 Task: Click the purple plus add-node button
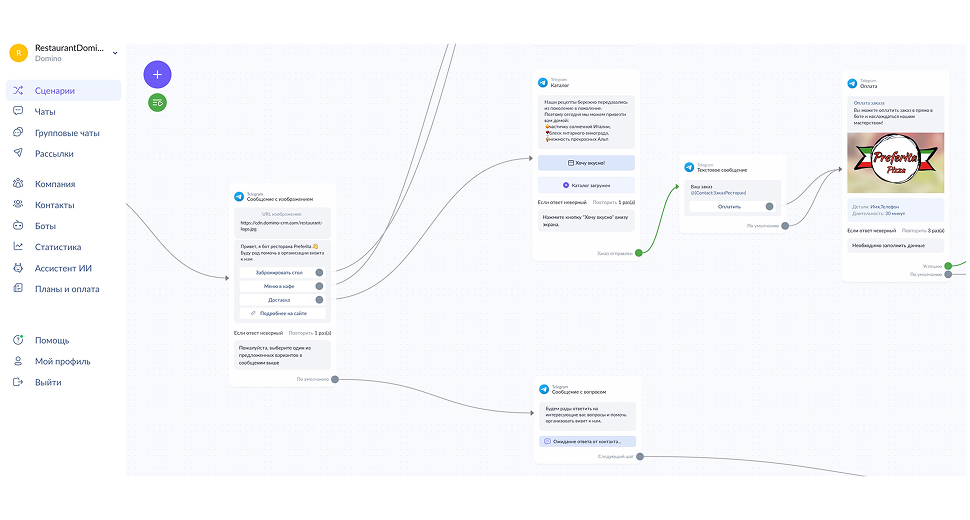(157, 74)
